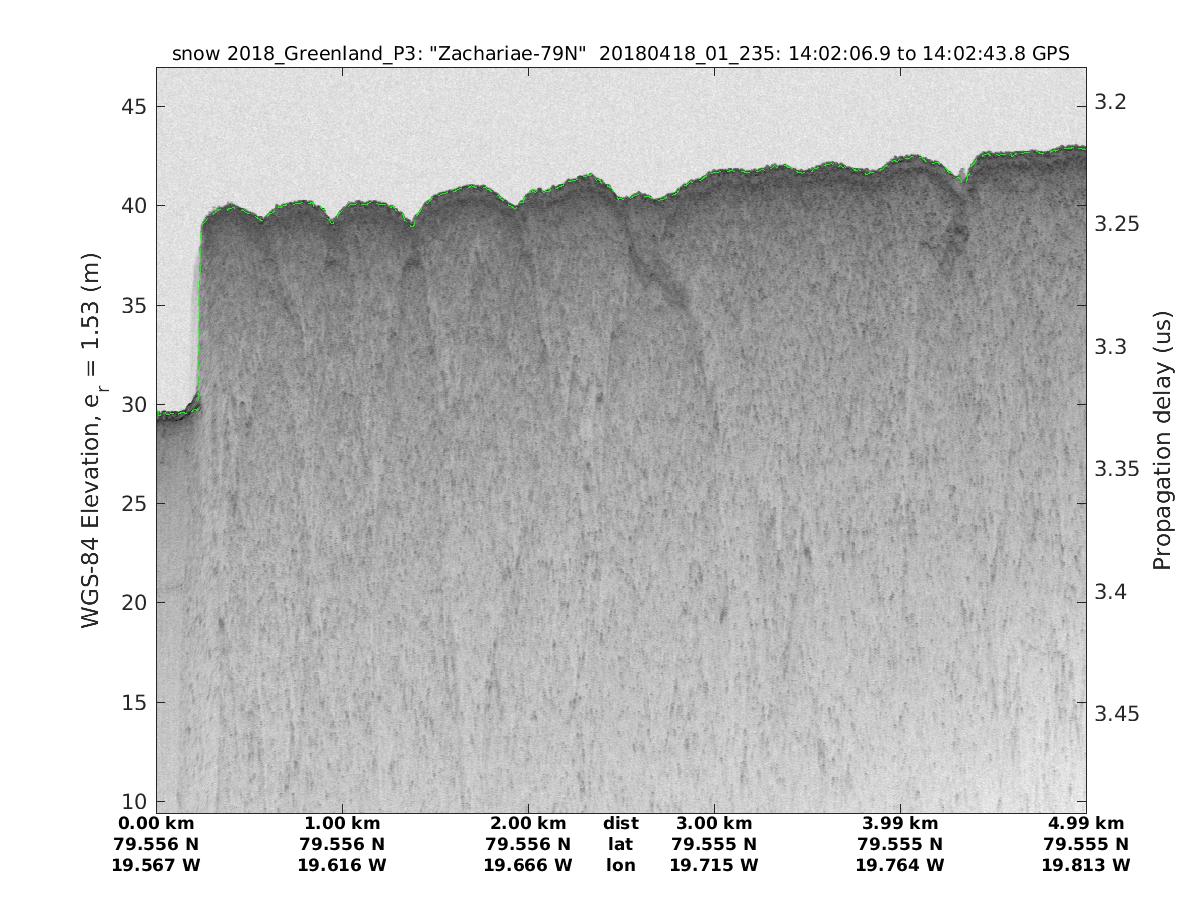Click the elevation tick label 25

134,503
